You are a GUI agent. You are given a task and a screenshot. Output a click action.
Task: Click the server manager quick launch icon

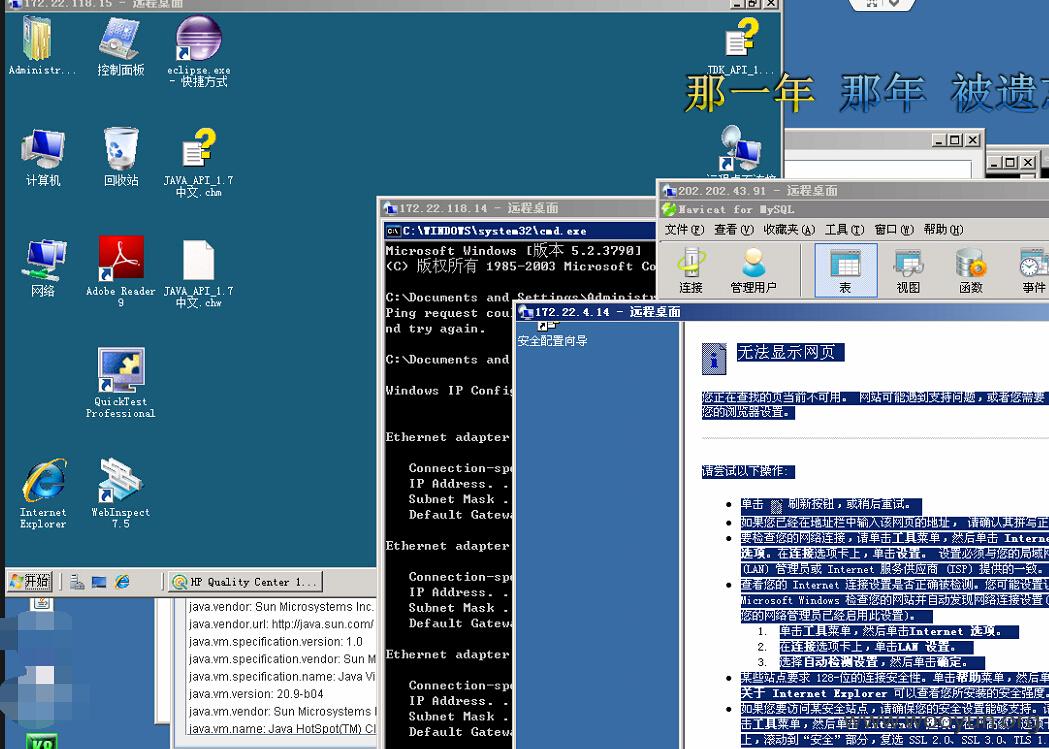click(x=77, y=582)
